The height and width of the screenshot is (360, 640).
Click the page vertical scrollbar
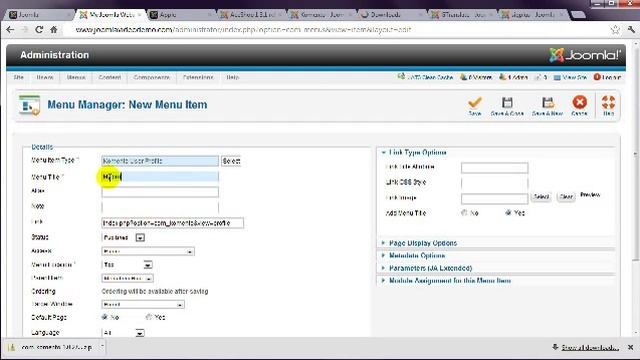coord(635,188)
